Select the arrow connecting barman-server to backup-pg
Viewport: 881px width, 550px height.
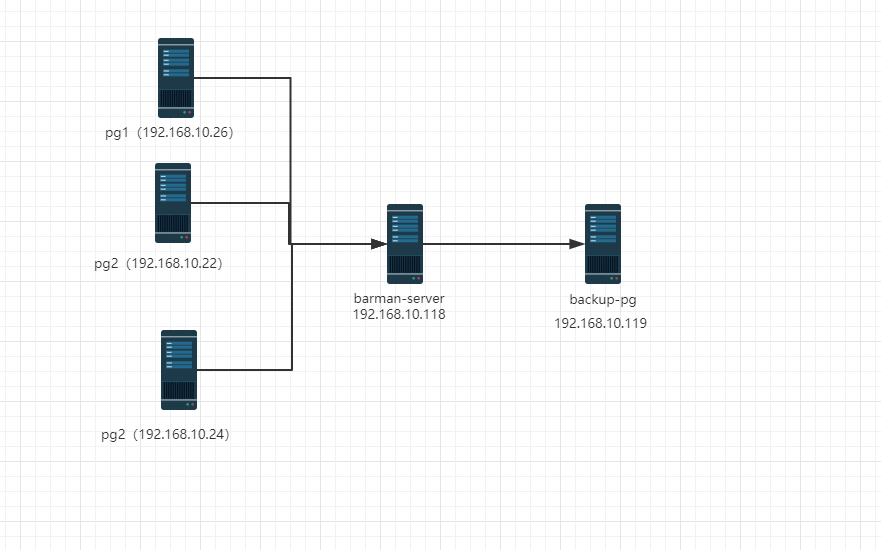point(503,244)
